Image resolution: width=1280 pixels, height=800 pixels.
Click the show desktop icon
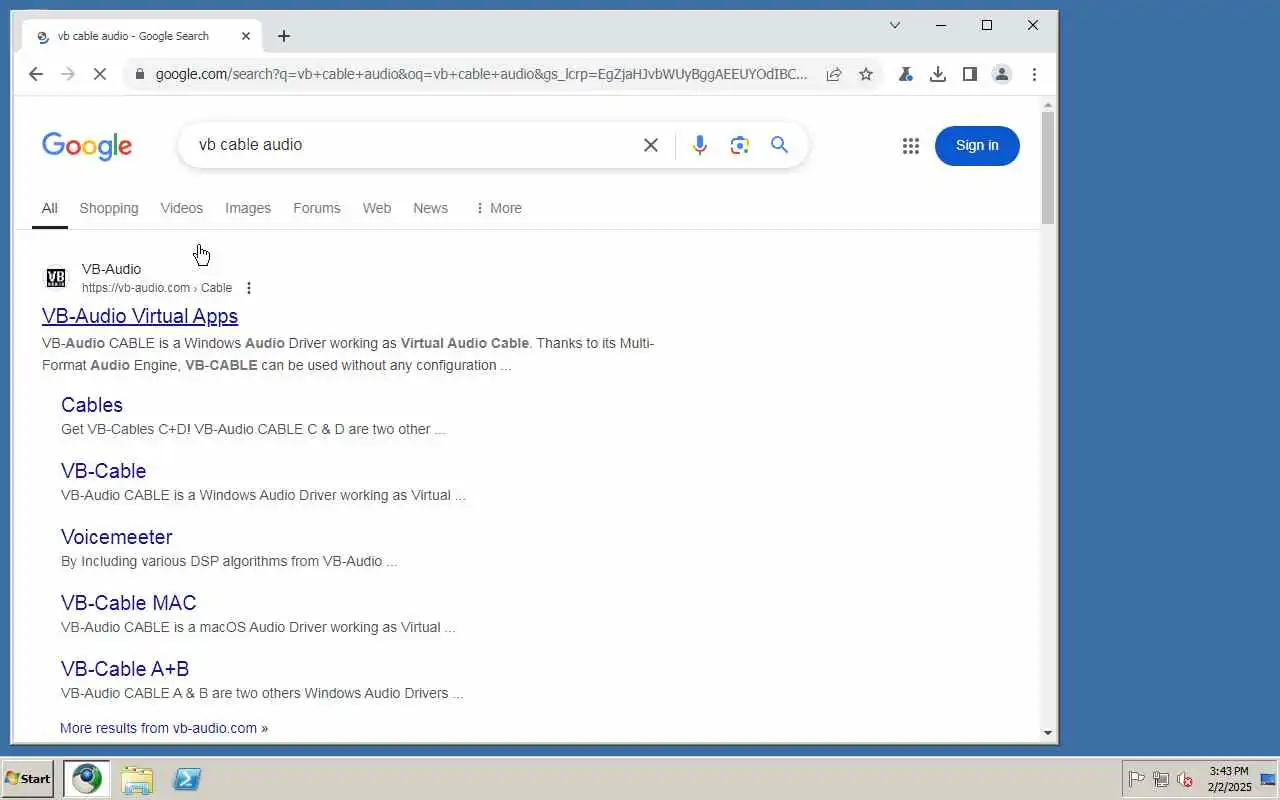pos(1267,779)
